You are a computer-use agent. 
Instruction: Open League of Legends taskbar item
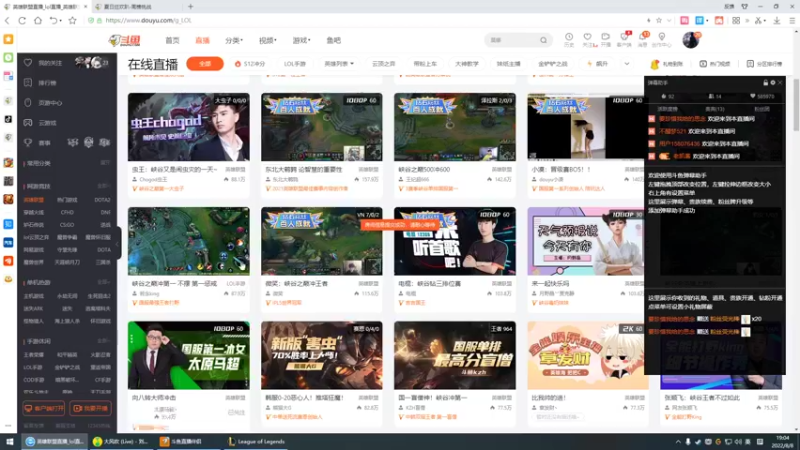256,442
